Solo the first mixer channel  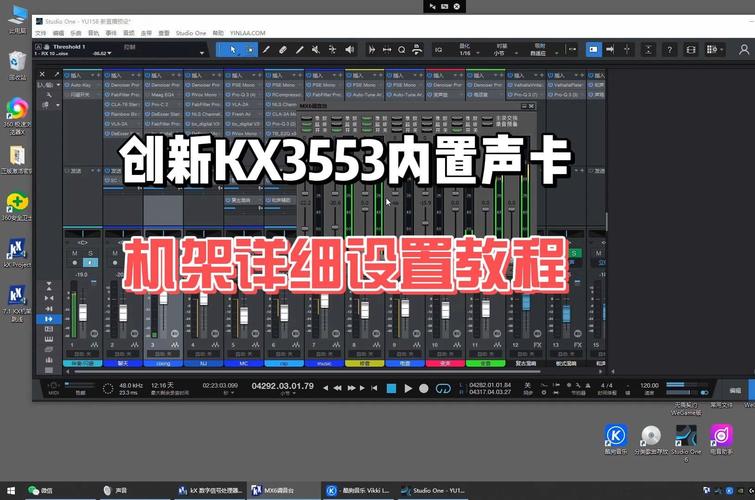click(89, 253)
